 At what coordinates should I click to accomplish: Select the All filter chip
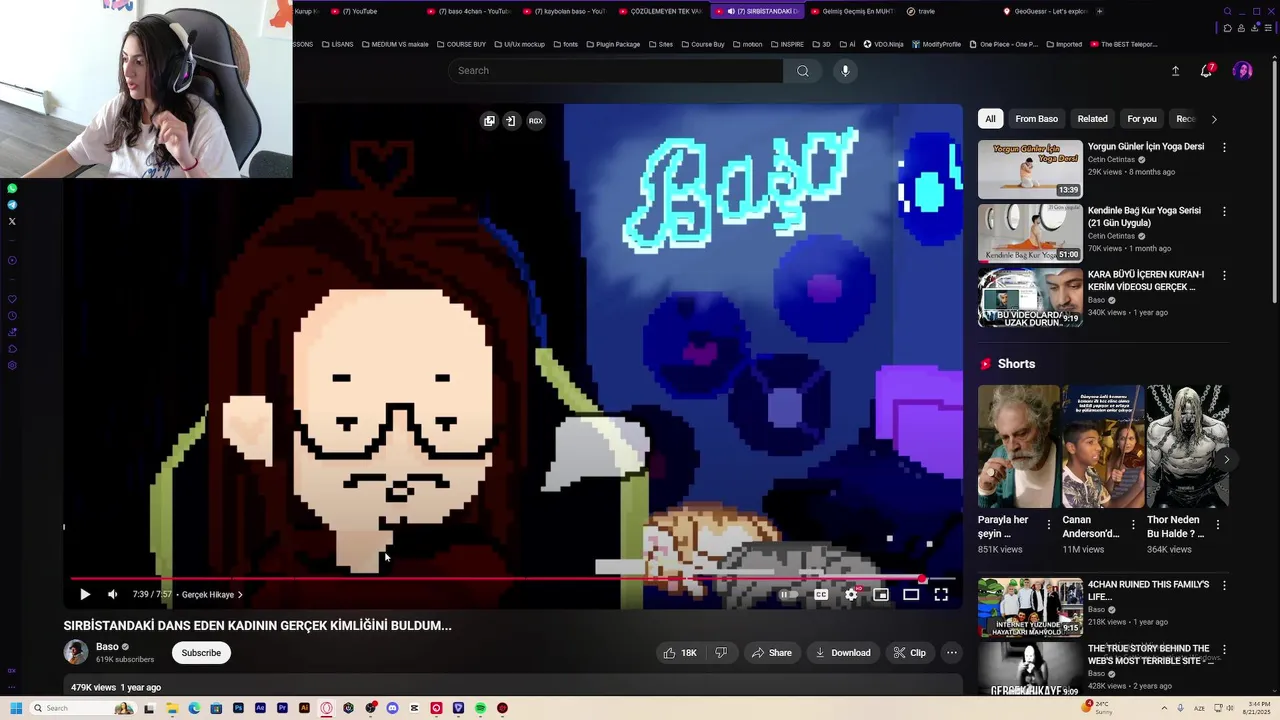click(x=990, y=119)
